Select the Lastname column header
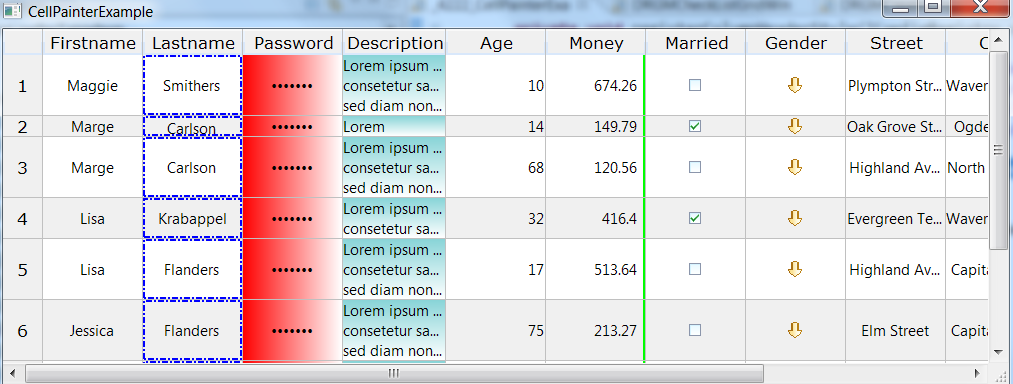 [x=193, y=43]
